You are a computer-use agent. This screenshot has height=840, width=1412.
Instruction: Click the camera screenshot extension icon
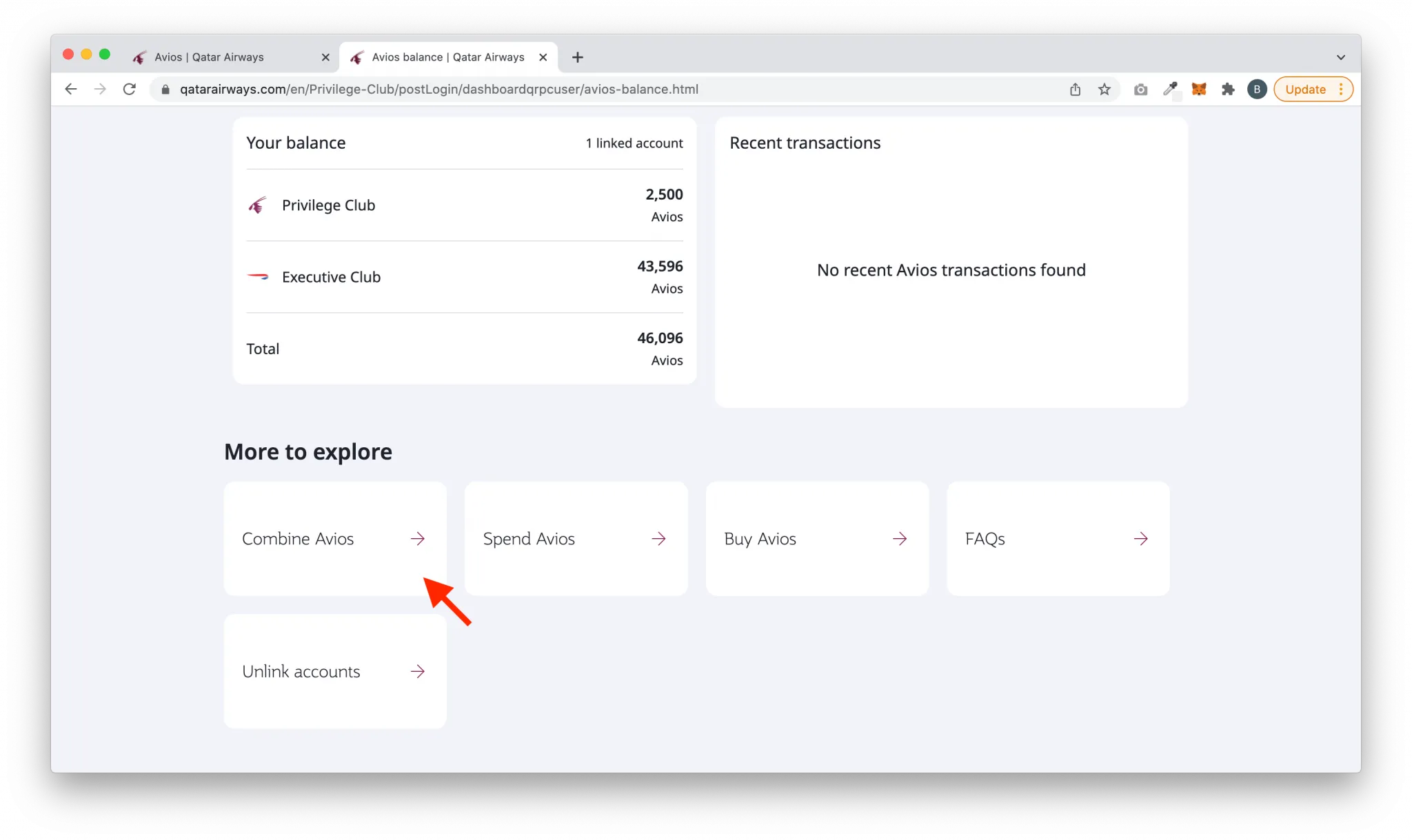[1141, 90]
